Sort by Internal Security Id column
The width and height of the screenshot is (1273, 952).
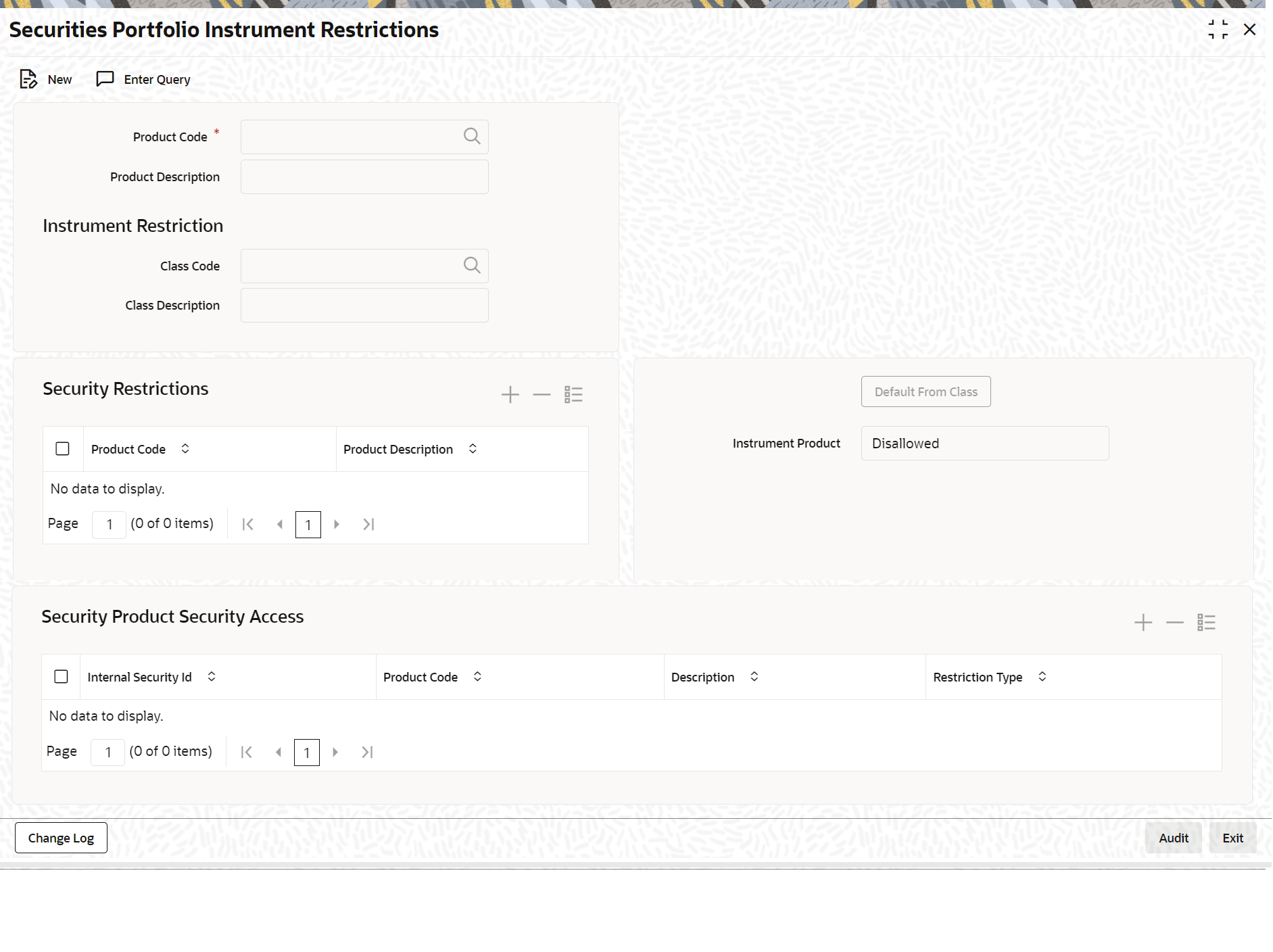pyautogui.click(x=212, y=677)
